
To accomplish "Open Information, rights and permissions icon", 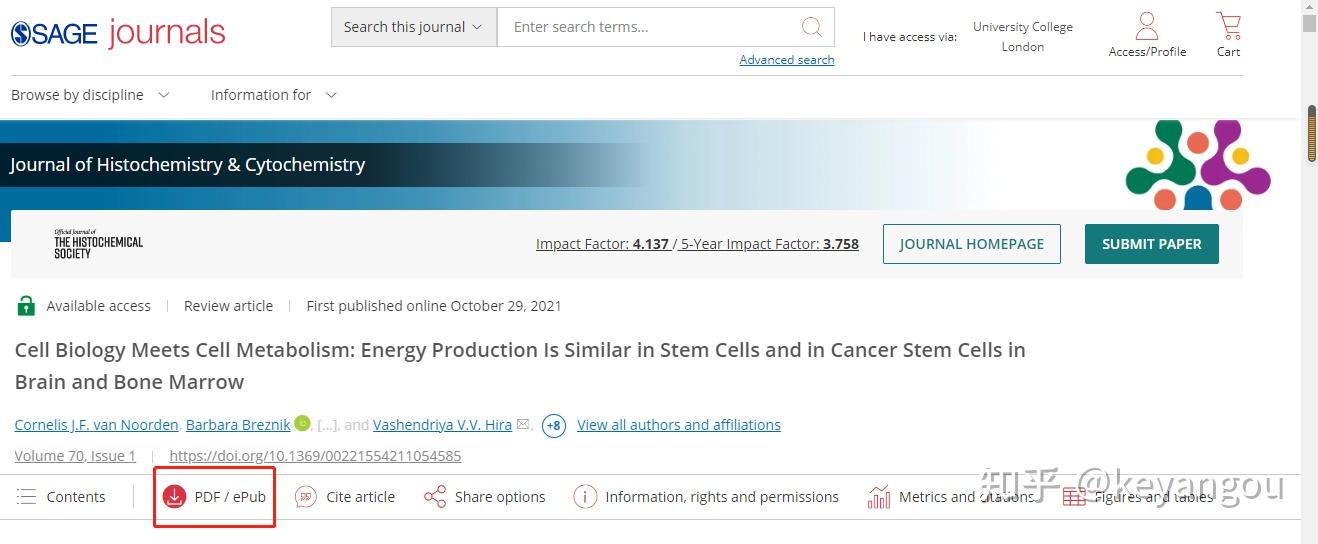I will point(585,496).
